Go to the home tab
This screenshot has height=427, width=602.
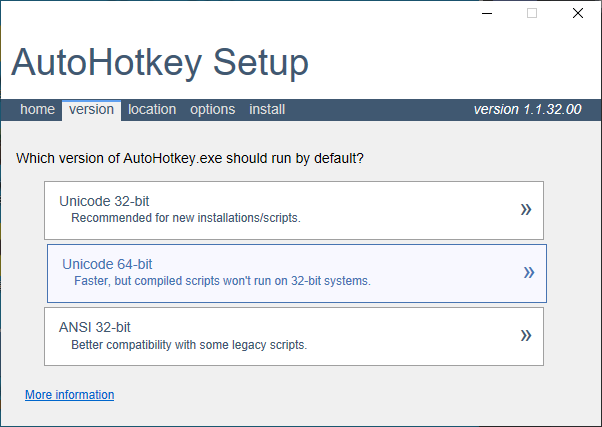click(x=38, y=109)
